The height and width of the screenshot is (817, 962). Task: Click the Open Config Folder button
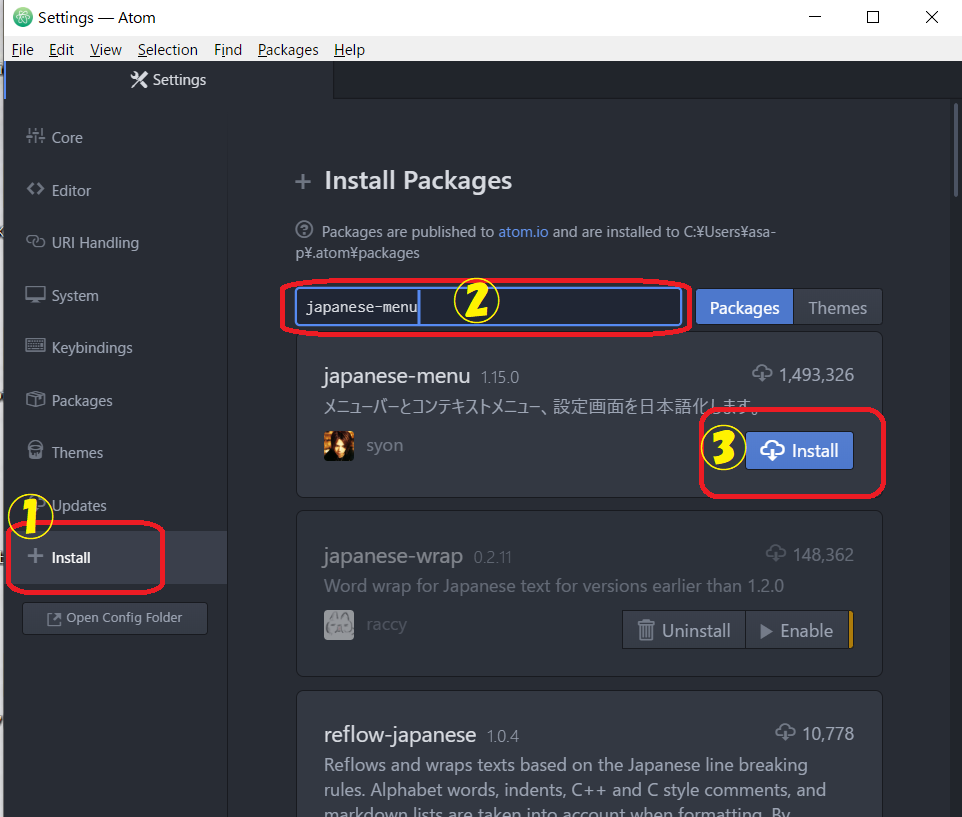[x=115, y=618]
